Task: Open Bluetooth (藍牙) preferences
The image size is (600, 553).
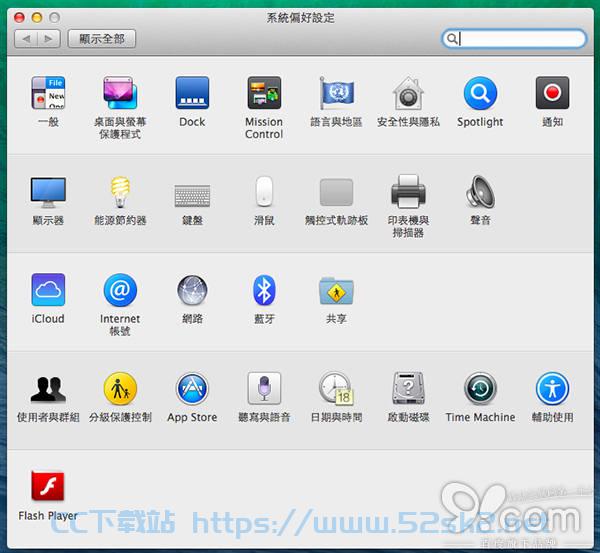Action: tap(264, 290)
